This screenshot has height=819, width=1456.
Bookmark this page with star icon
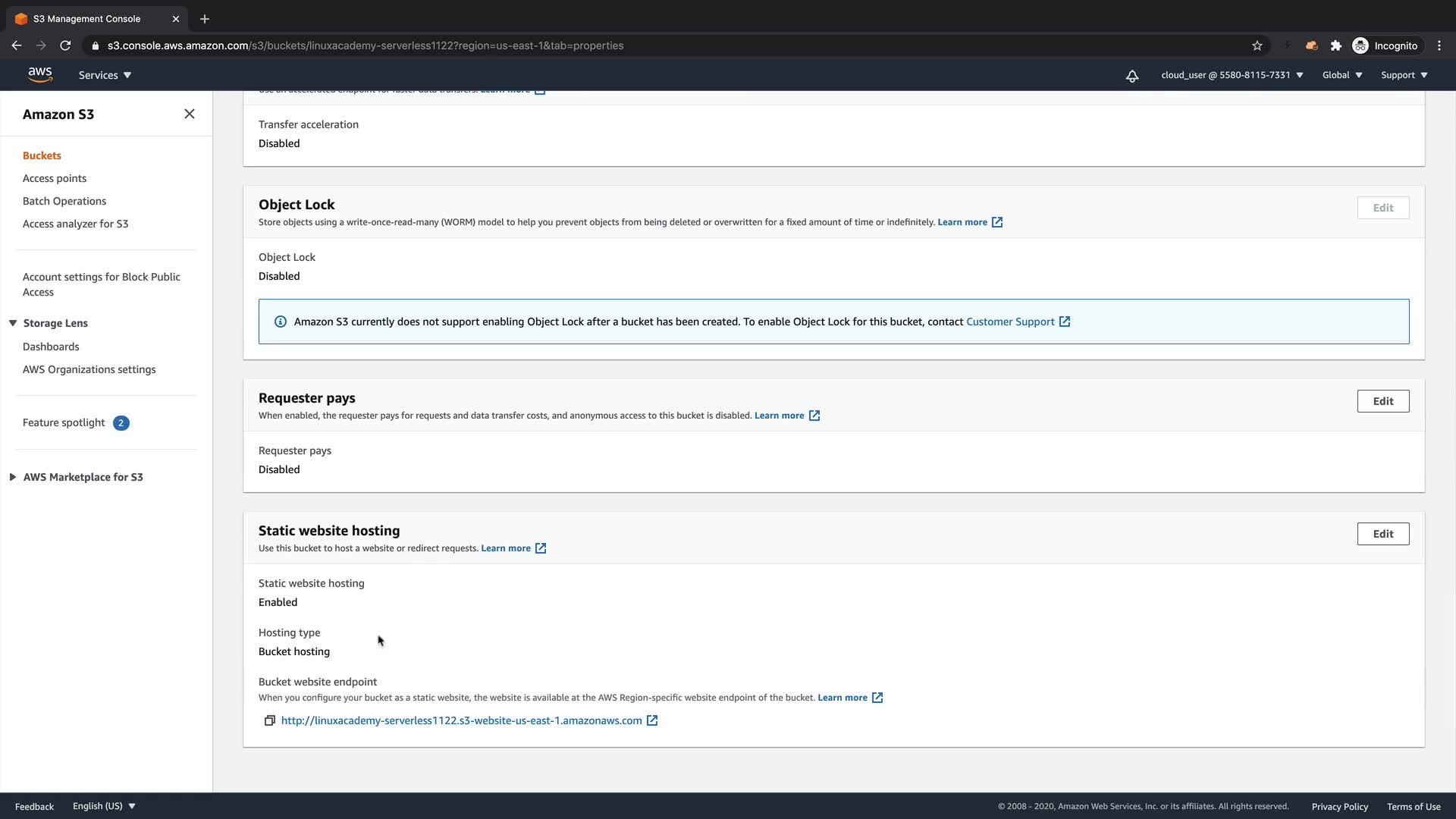point(1257,45)
